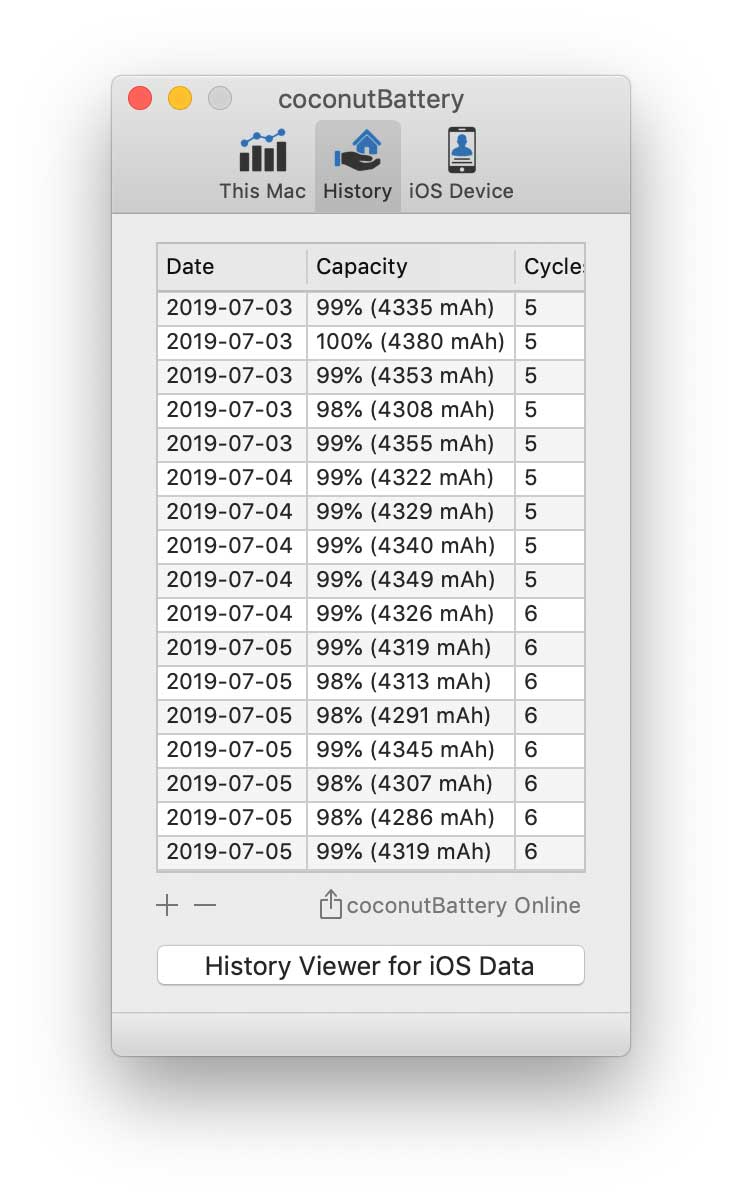
Task: Open the coconutBattery Online link
Action: click(x=463, y=906)
